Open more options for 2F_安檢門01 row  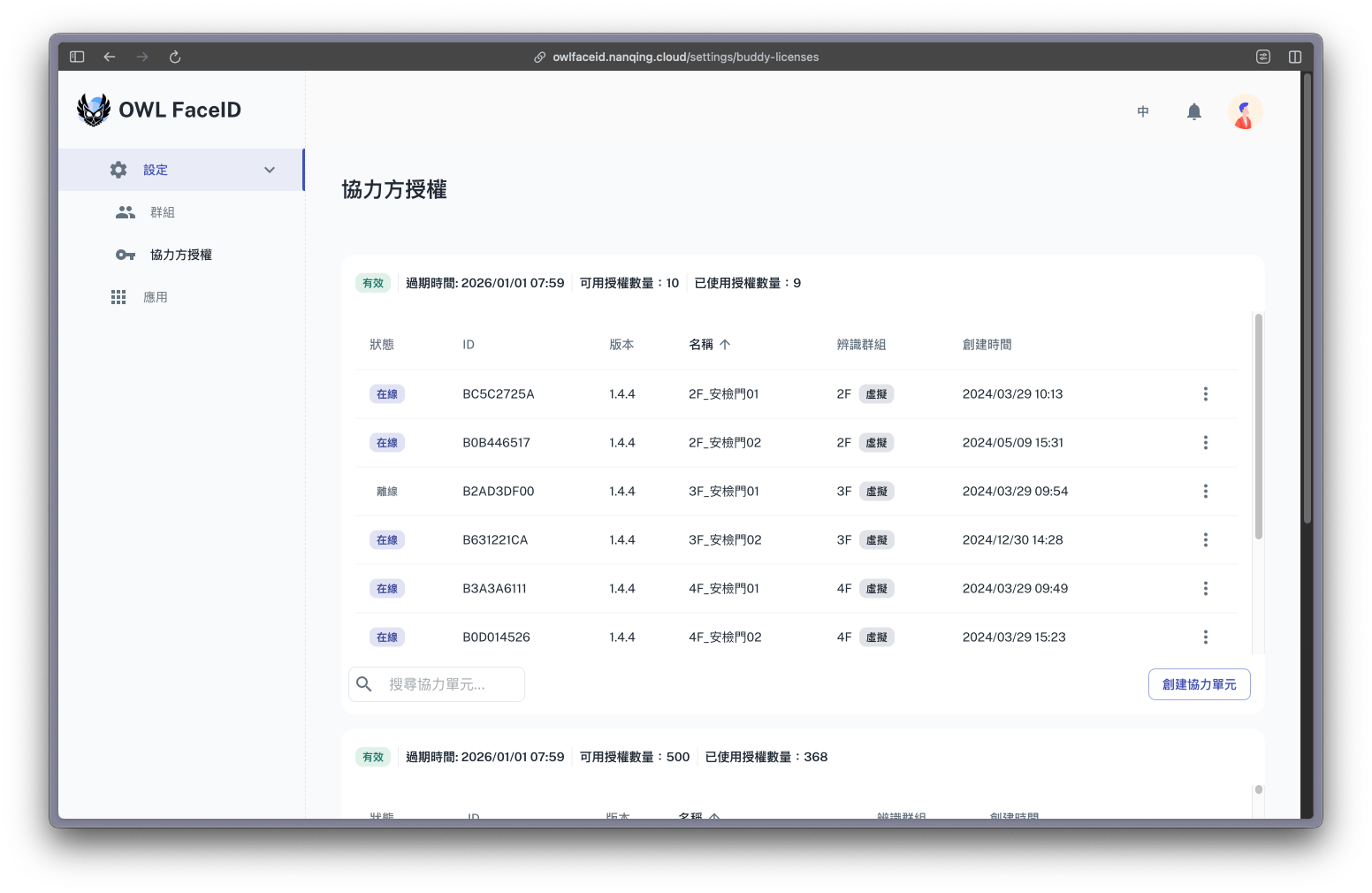[x=1205, y=394]
